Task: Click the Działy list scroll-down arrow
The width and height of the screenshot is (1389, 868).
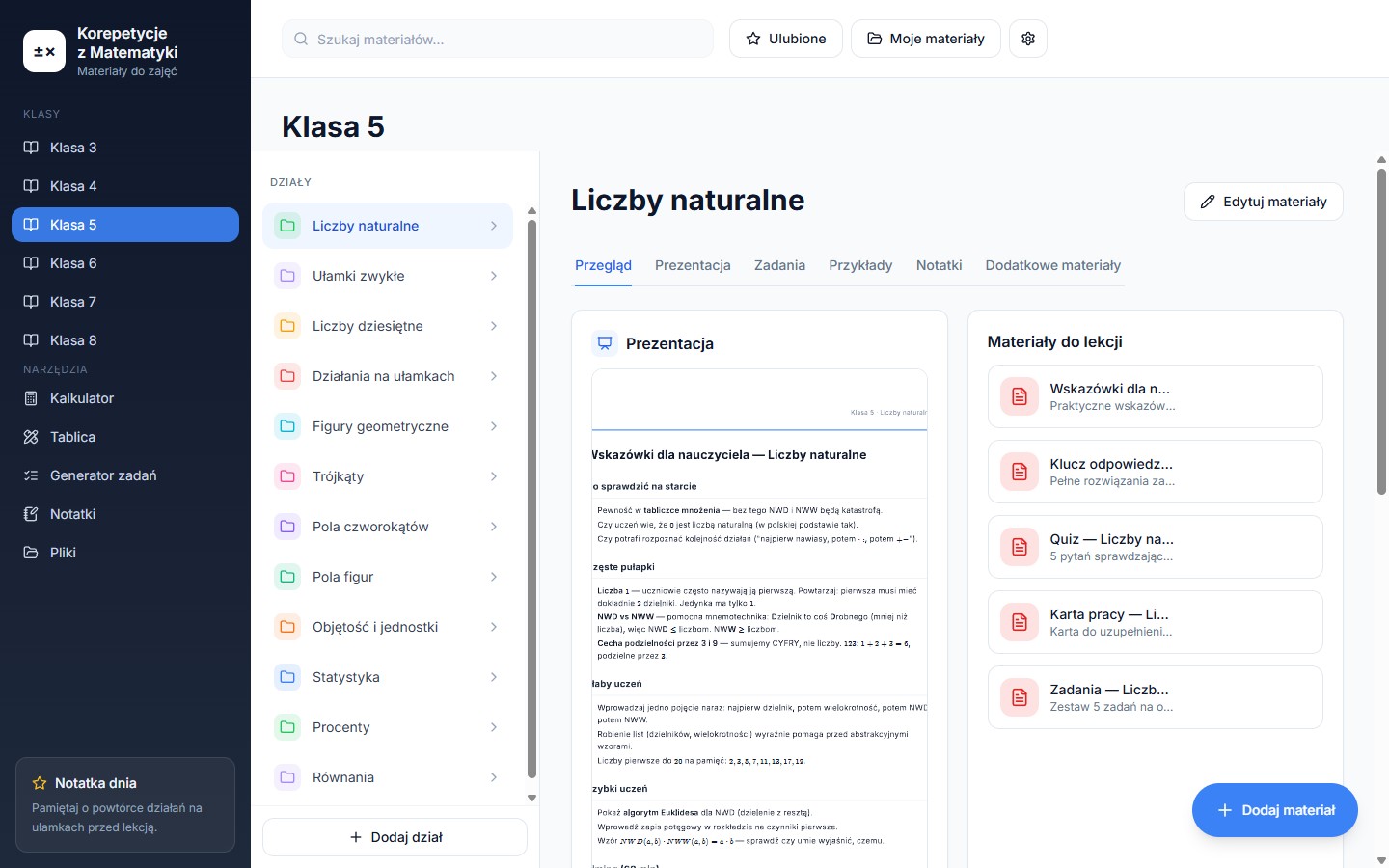Action: pos(531,798)
